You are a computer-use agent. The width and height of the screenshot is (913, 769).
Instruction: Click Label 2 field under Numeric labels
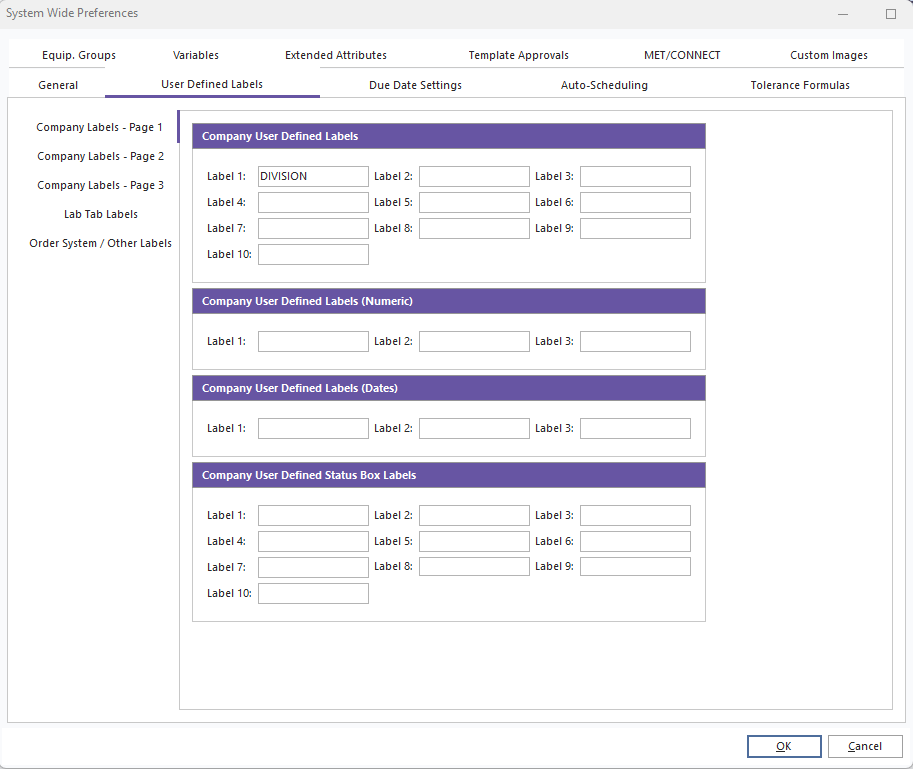(x=474, y=341)
